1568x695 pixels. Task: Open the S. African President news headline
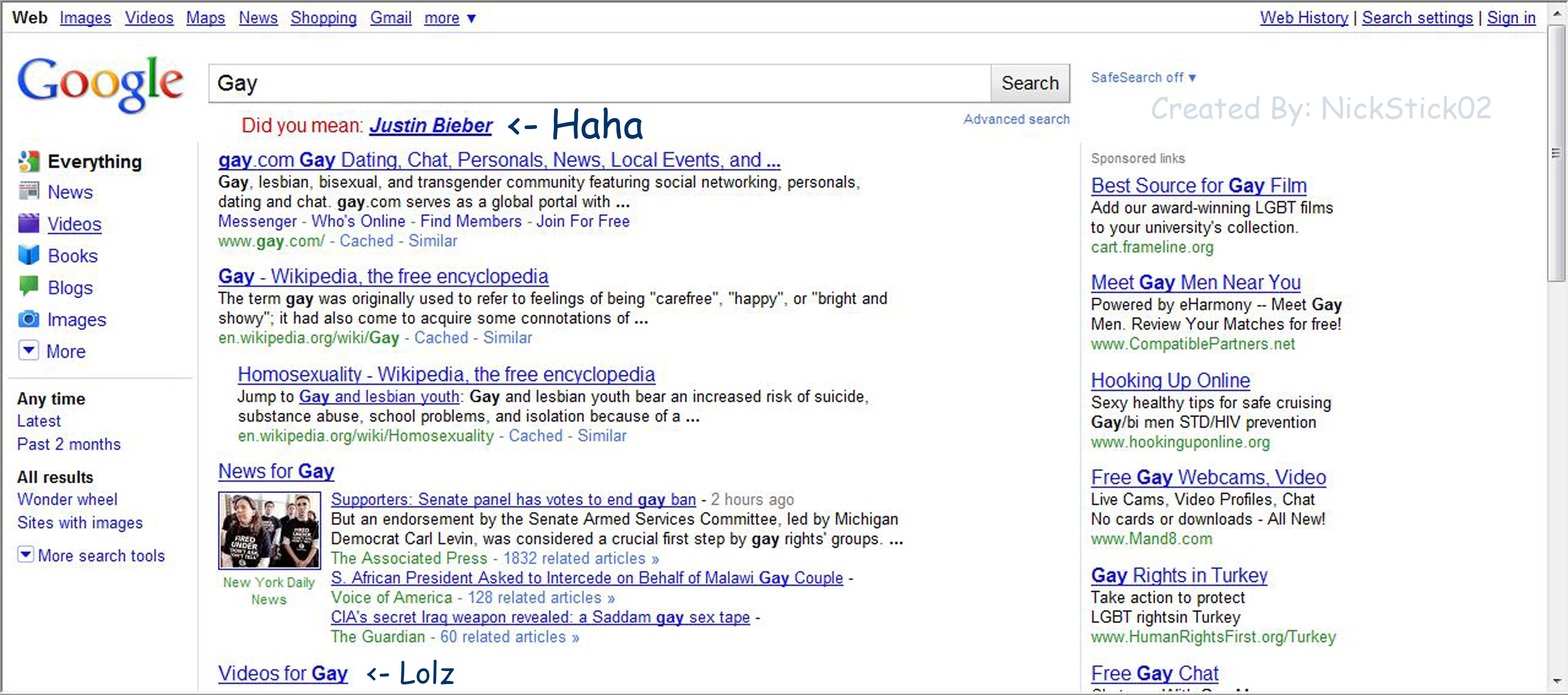click(587, 578)
